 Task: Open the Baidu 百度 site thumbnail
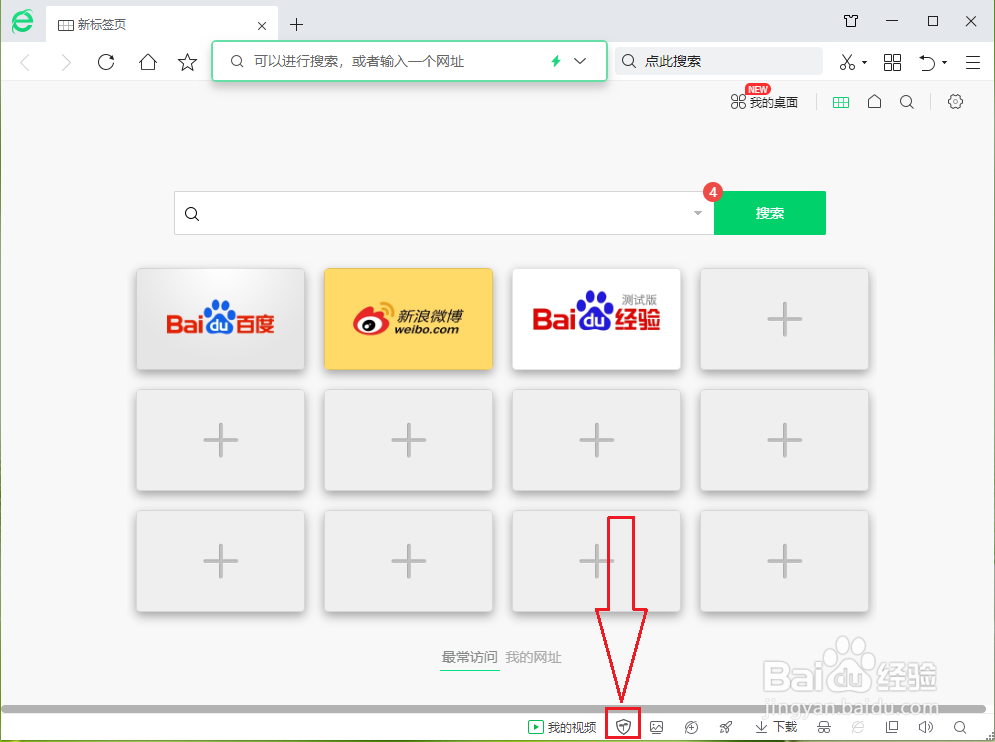[220, 318]
